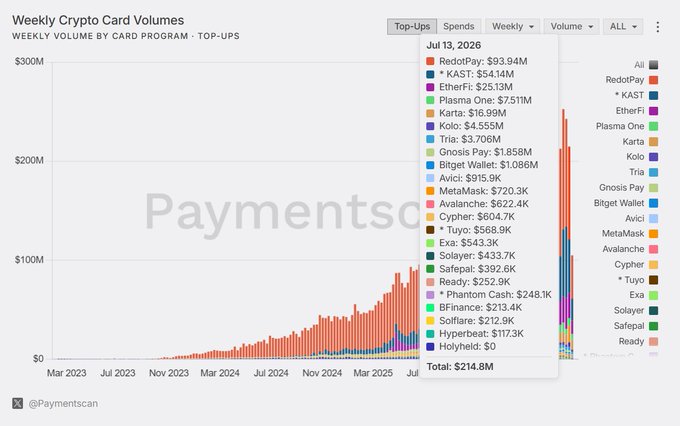Click 'Tria: $3.706M' tooltip row
This screenshot has width=680, height=426.
pyautogui.click(x=464, y=139)
